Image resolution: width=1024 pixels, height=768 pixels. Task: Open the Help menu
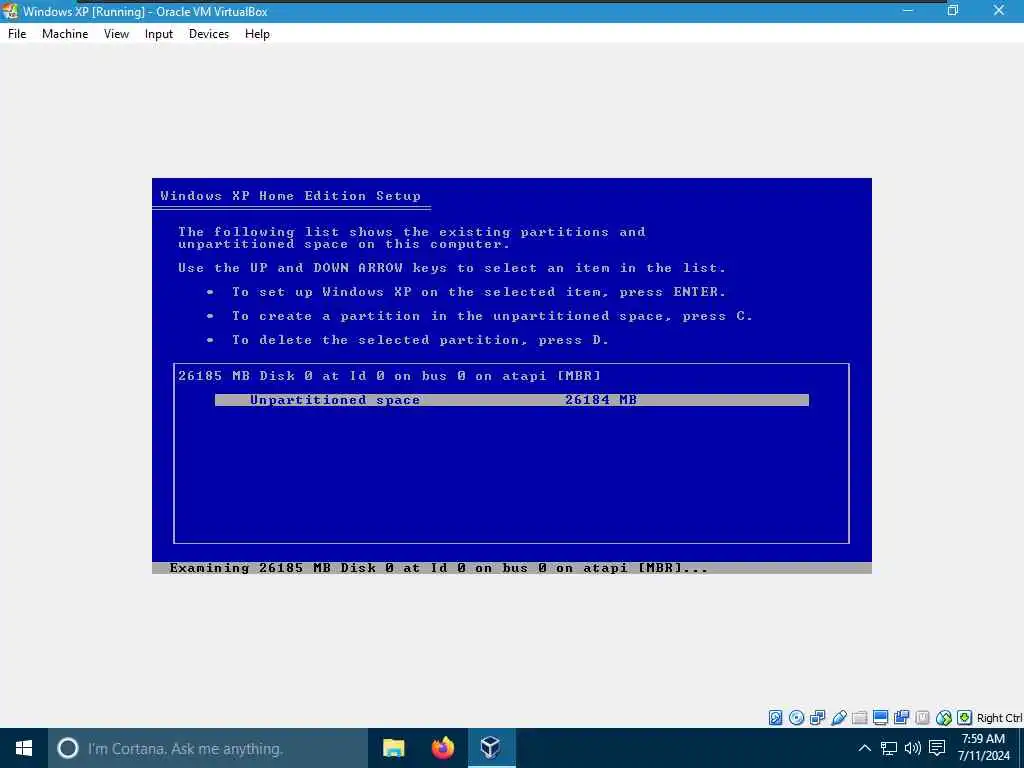(x=257, y=34)
